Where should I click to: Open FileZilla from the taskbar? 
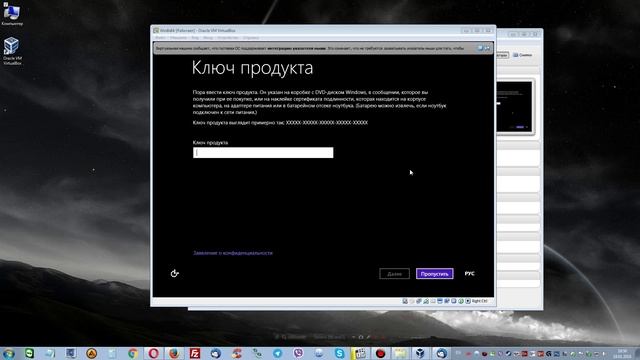coord(195,353)
